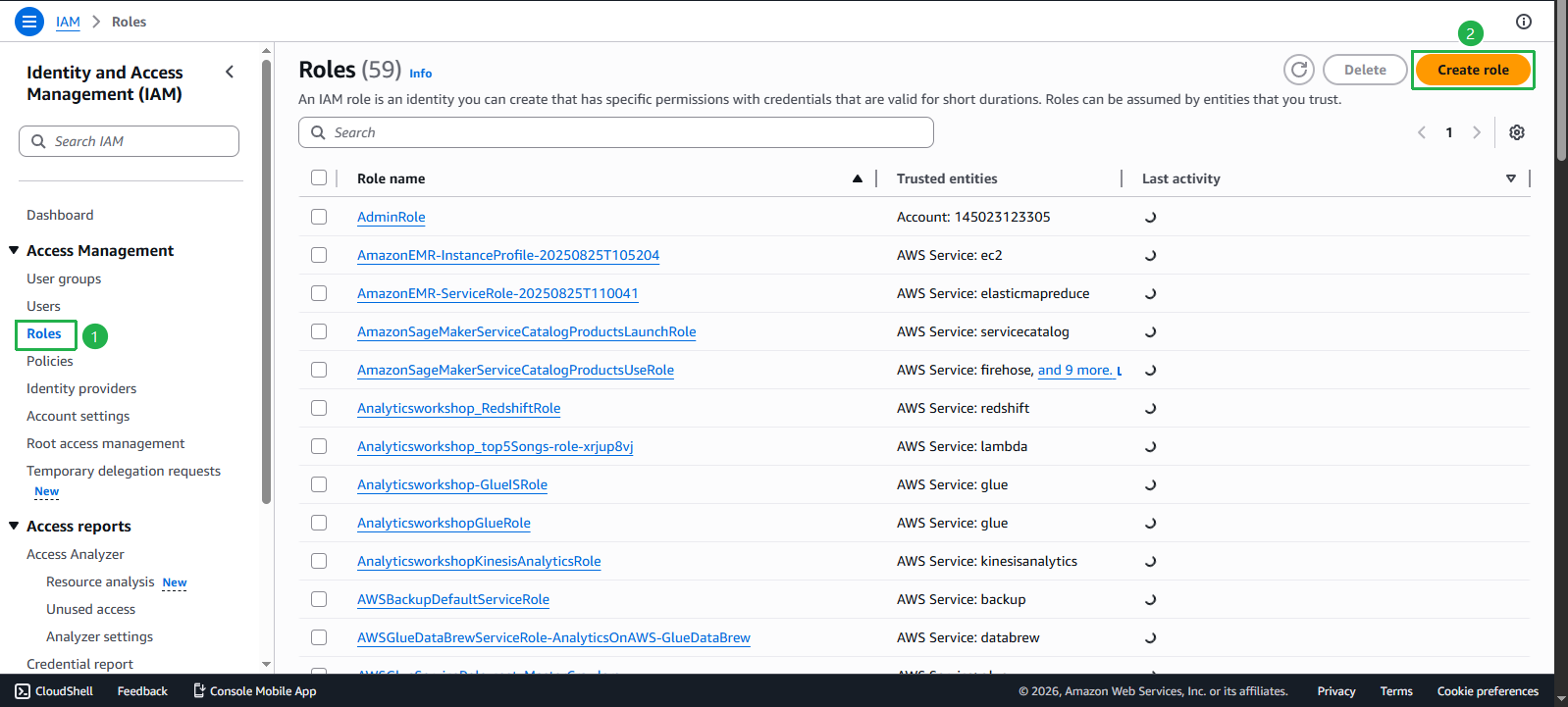The image size is (1568, 707).
Task: Tick the Analyticsworkshop-GlueISRole checkbox
Action: point(319,484)
